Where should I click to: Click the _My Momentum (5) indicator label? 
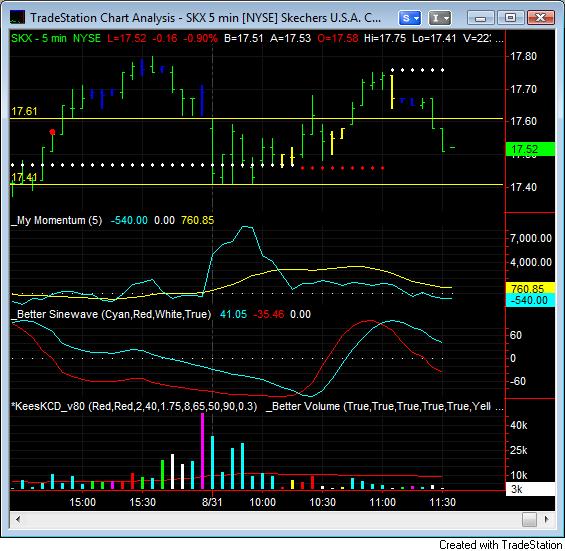57,220
